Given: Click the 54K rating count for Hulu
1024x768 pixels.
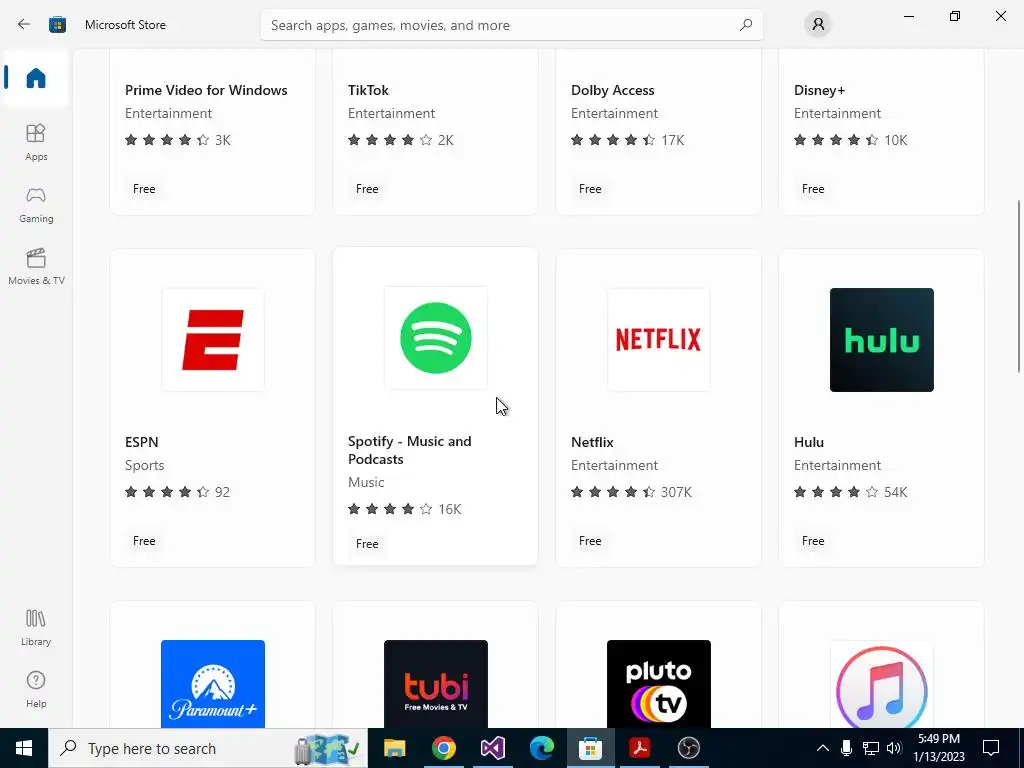Looking at the screenshot, I should (x=896, y=492).
